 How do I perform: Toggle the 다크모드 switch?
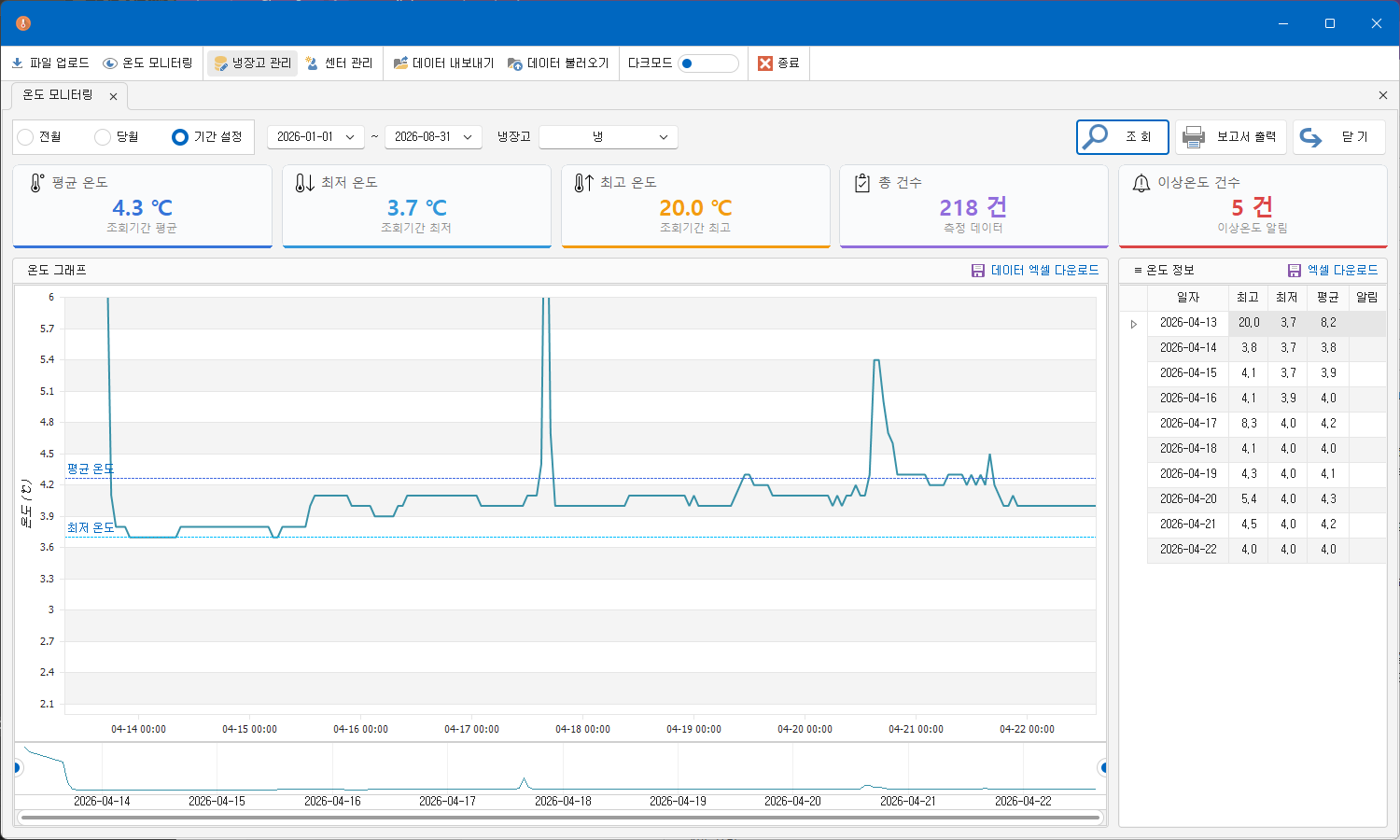click(708, 63)
